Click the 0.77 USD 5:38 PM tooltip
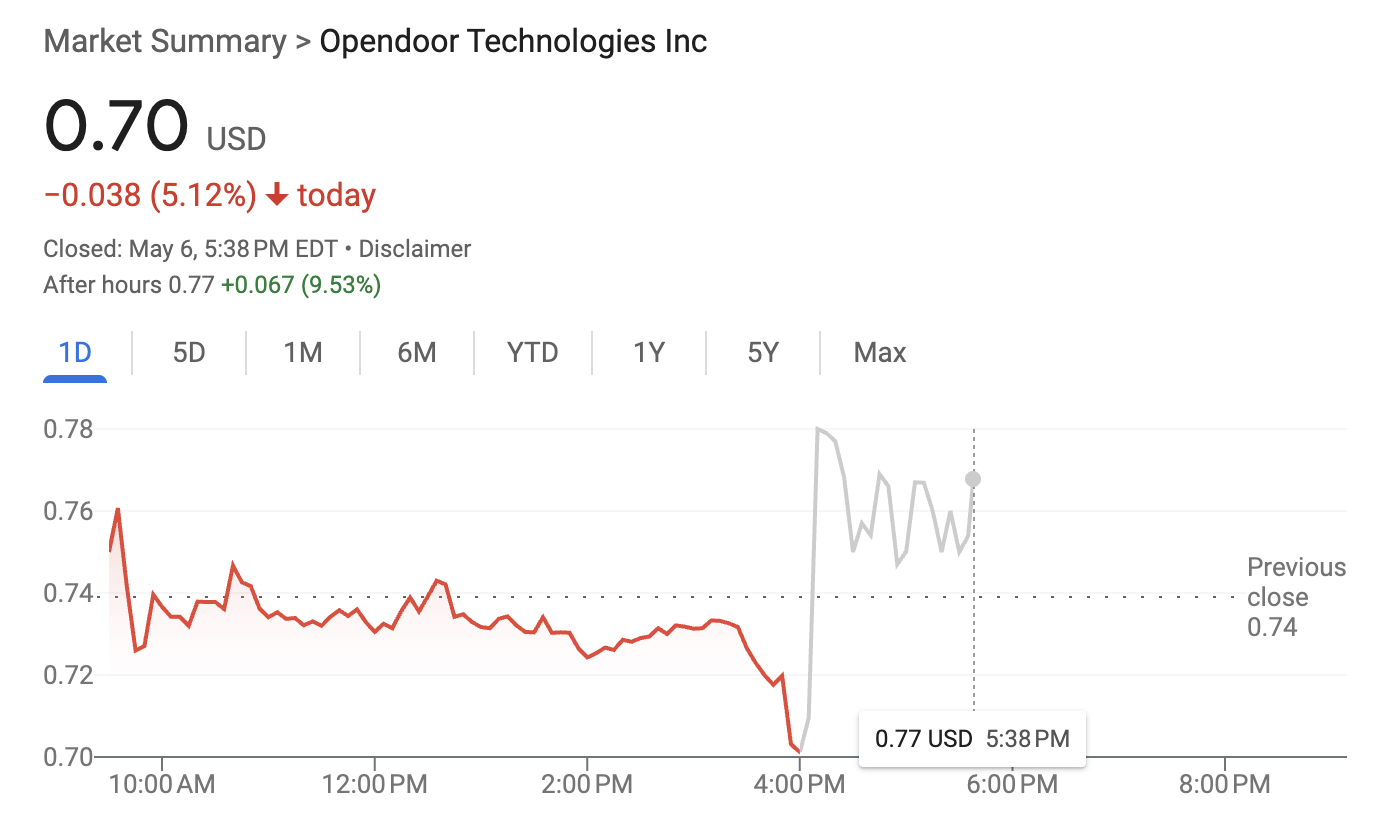Image resolution: width=1398 pixels, height=820 pixels. click(x=972, y=739)
